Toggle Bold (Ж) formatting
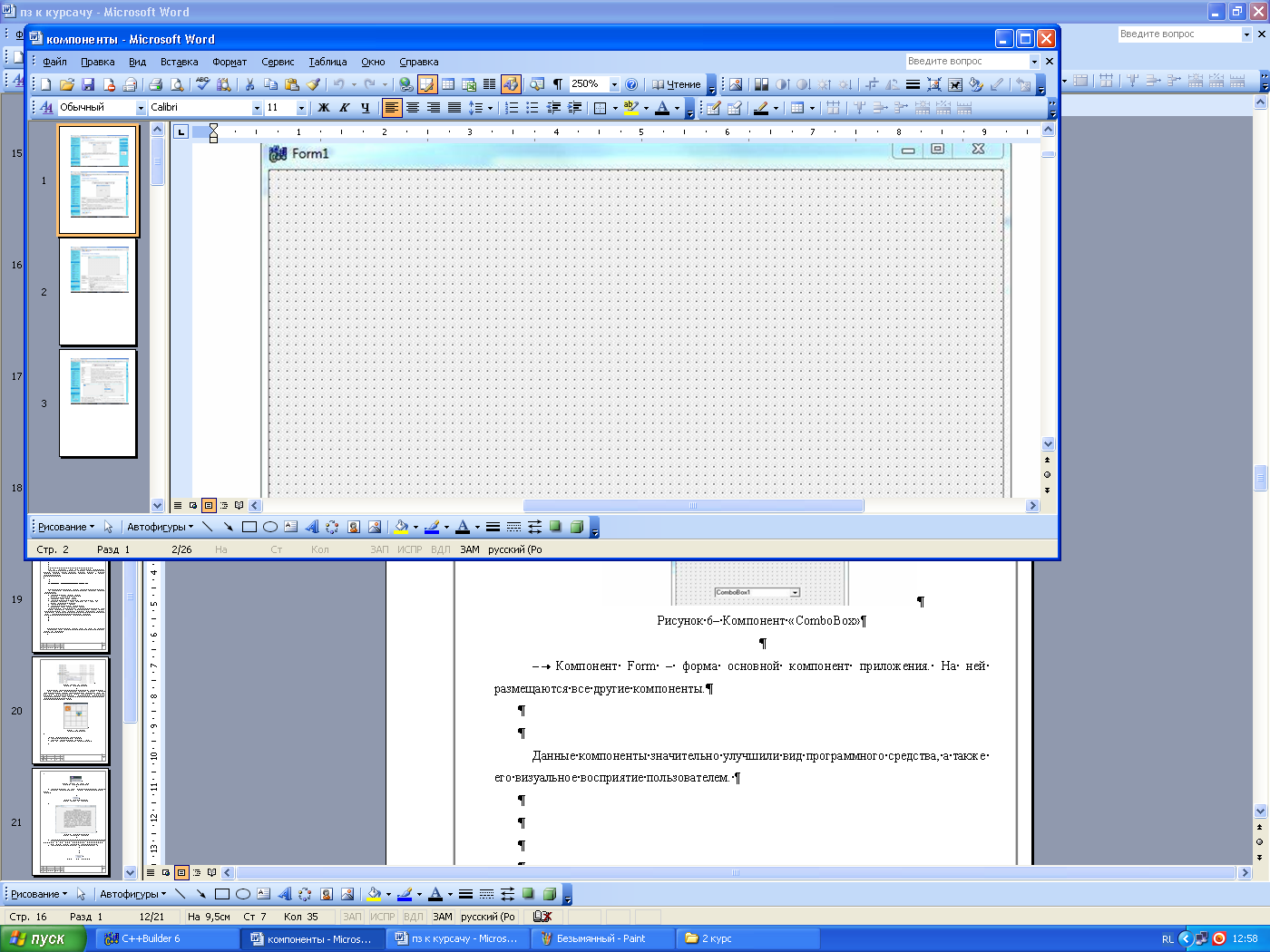The image size is (1270, 952). (x=324, y=107)
